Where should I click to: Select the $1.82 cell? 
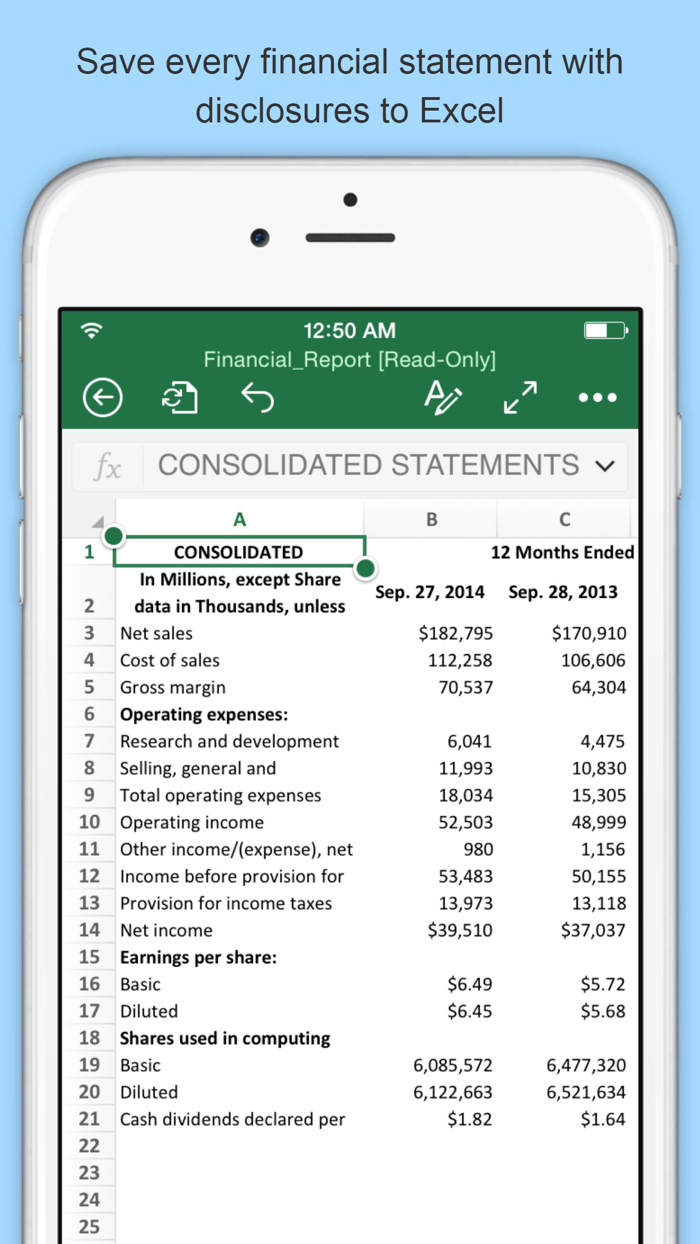[x=470, y=1119]
